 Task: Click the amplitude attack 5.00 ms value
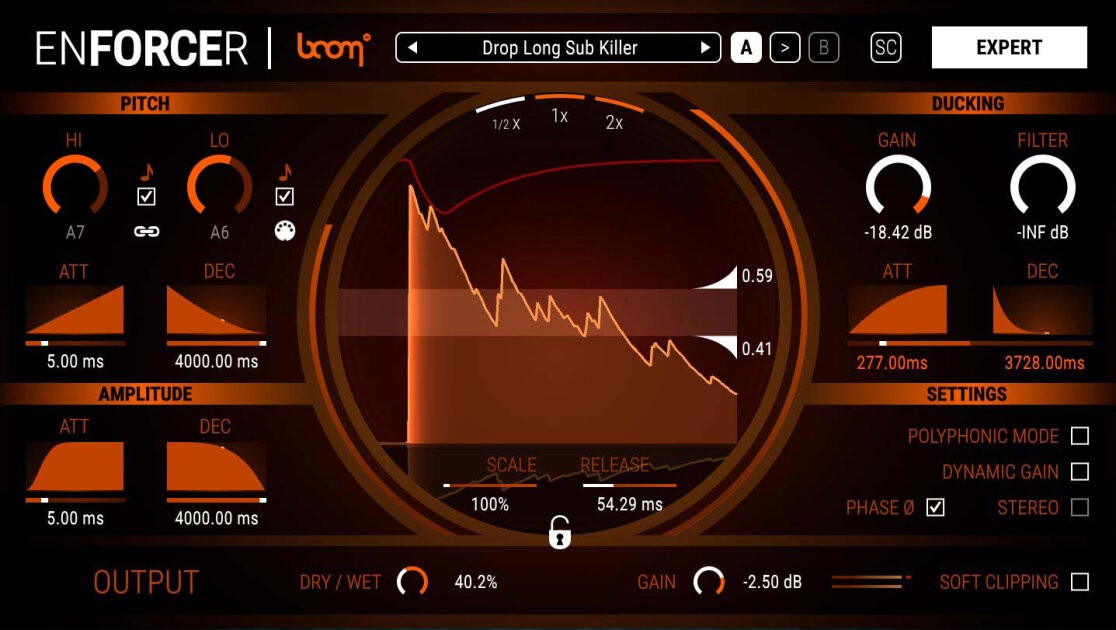[x=75, y=518]
